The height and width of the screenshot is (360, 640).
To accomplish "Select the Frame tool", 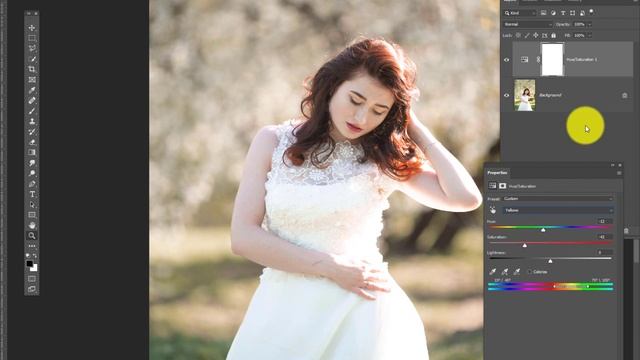I will click(32, 80).
